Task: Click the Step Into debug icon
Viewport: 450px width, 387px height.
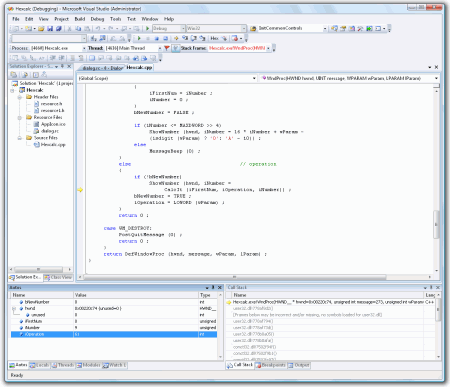Action: pyautogui.click(x=185, y=38)
